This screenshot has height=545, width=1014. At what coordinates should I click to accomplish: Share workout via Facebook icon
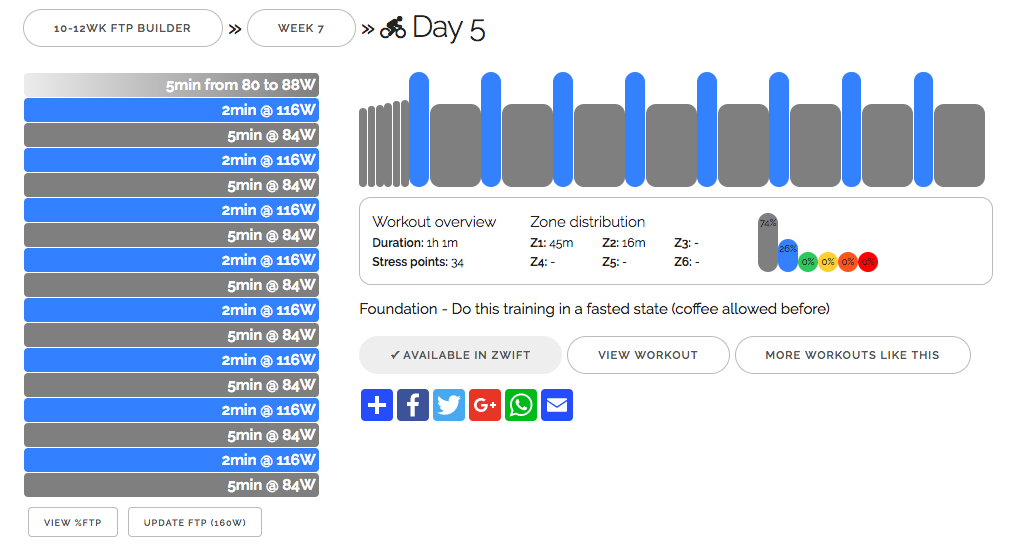point(412,405)
